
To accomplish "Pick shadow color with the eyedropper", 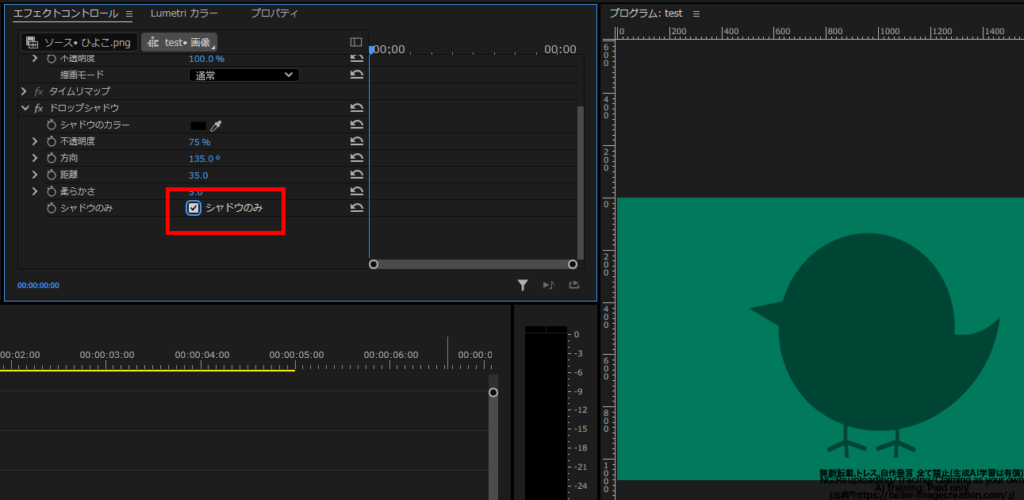I will (x=216, y=125).
